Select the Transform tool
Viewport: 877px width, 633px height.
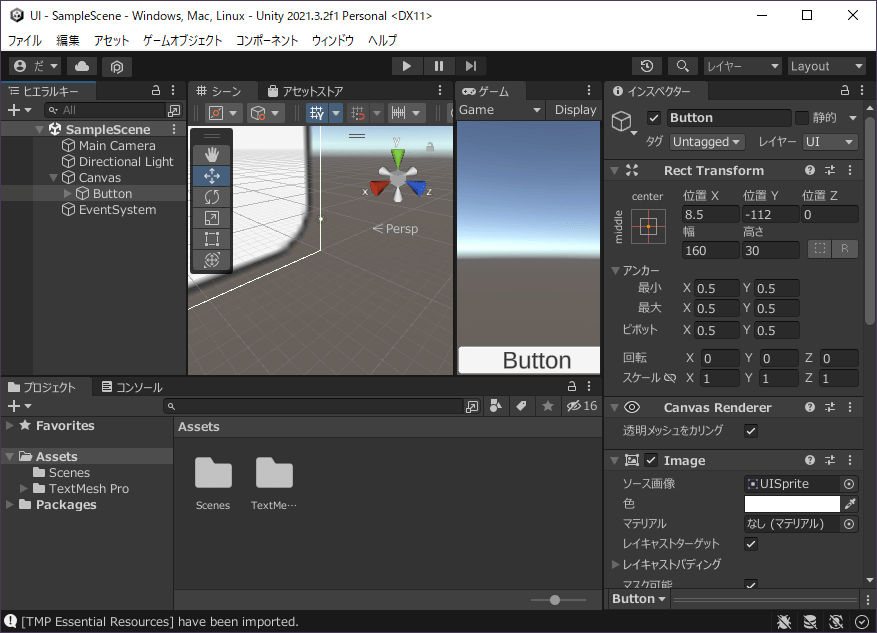(x=211, y=260)
